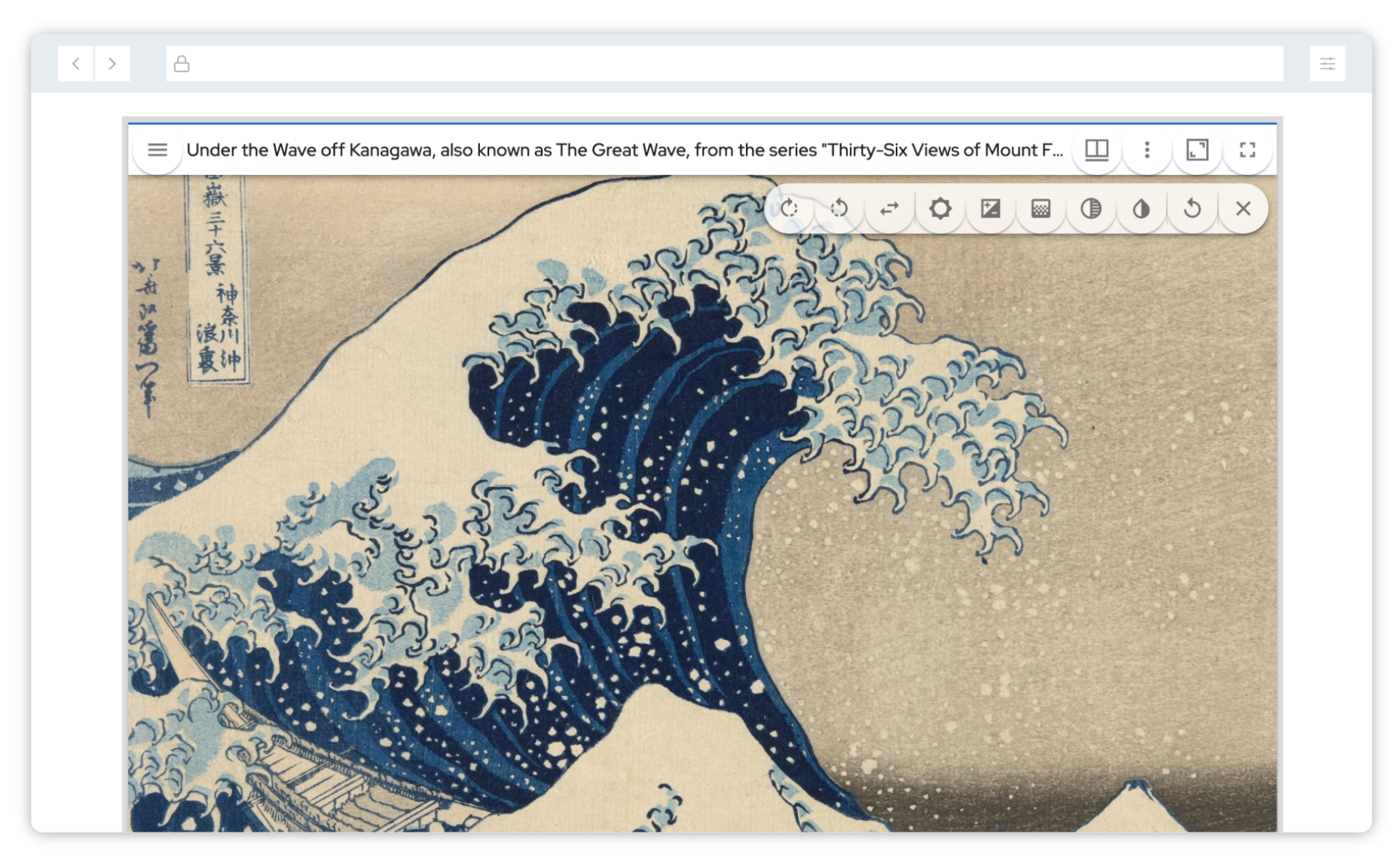
Task: Open the three-dot window options menu
Action: tap(1147, 150)
